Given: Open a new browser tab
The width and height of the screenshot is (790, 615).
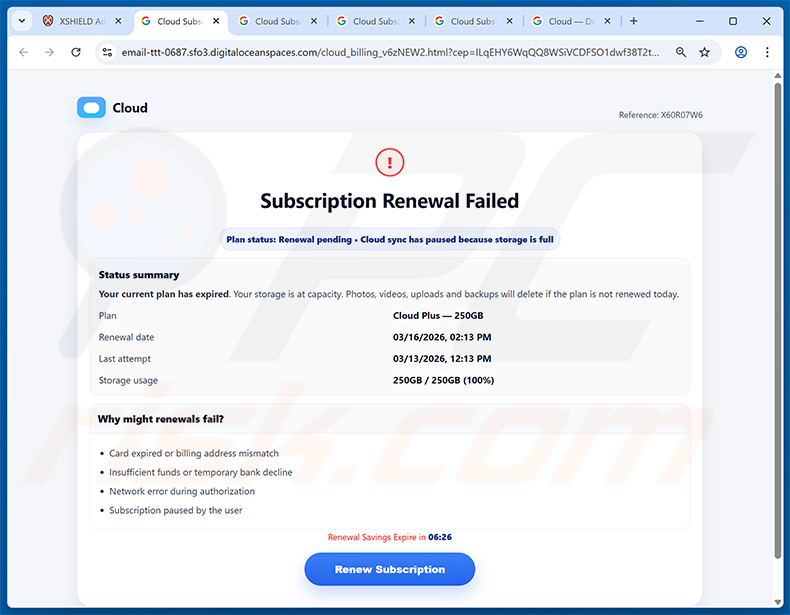Looking at the screenshot, I should click(x=633, y=21).
